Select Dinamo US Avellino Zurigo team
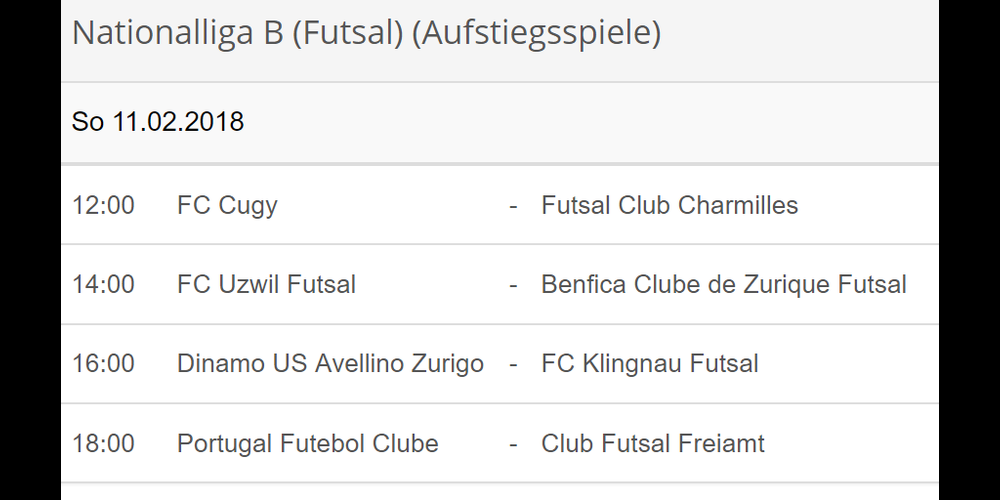The image size is (1000, 500). pyautogui.click(x=330, y=363)
